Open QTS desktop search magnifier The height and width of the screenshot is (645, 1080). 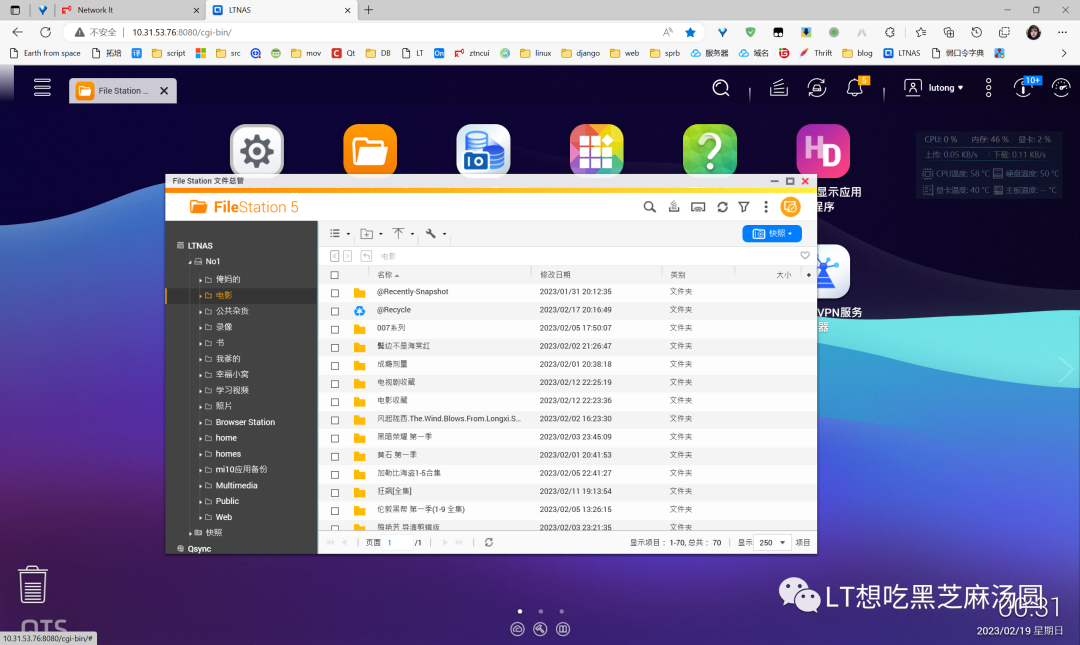(720, 88)
